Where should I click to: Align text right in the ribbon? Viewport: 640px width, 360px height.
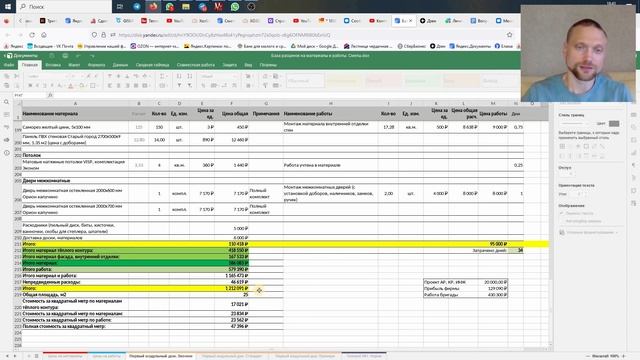point(127,86)
